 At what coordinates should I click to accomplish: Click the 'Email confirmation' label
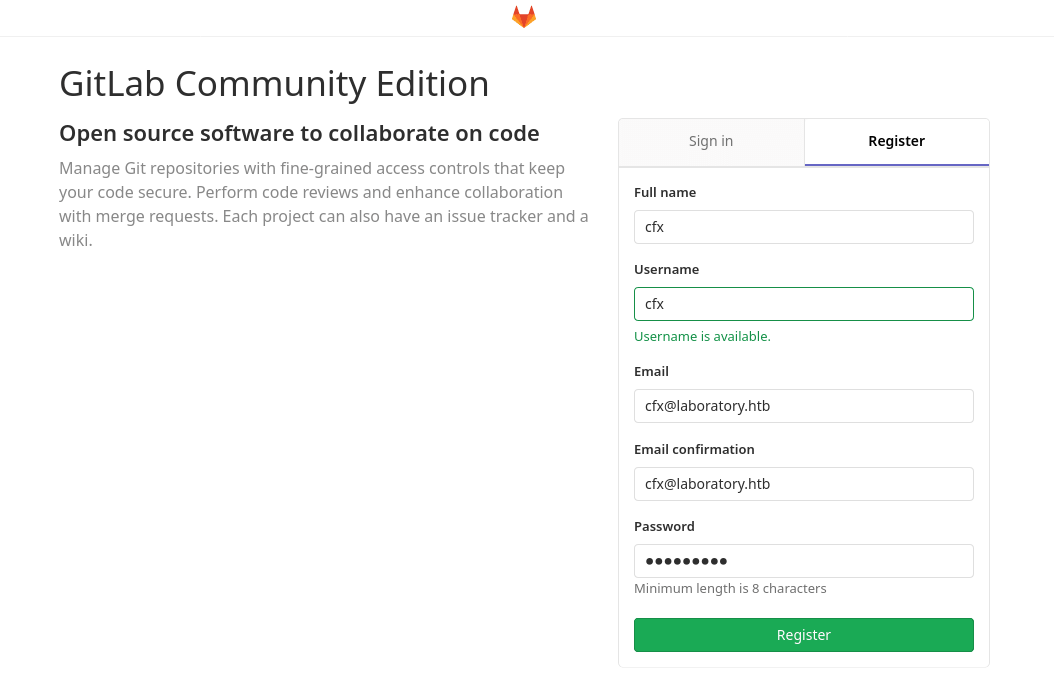(694, 449)
